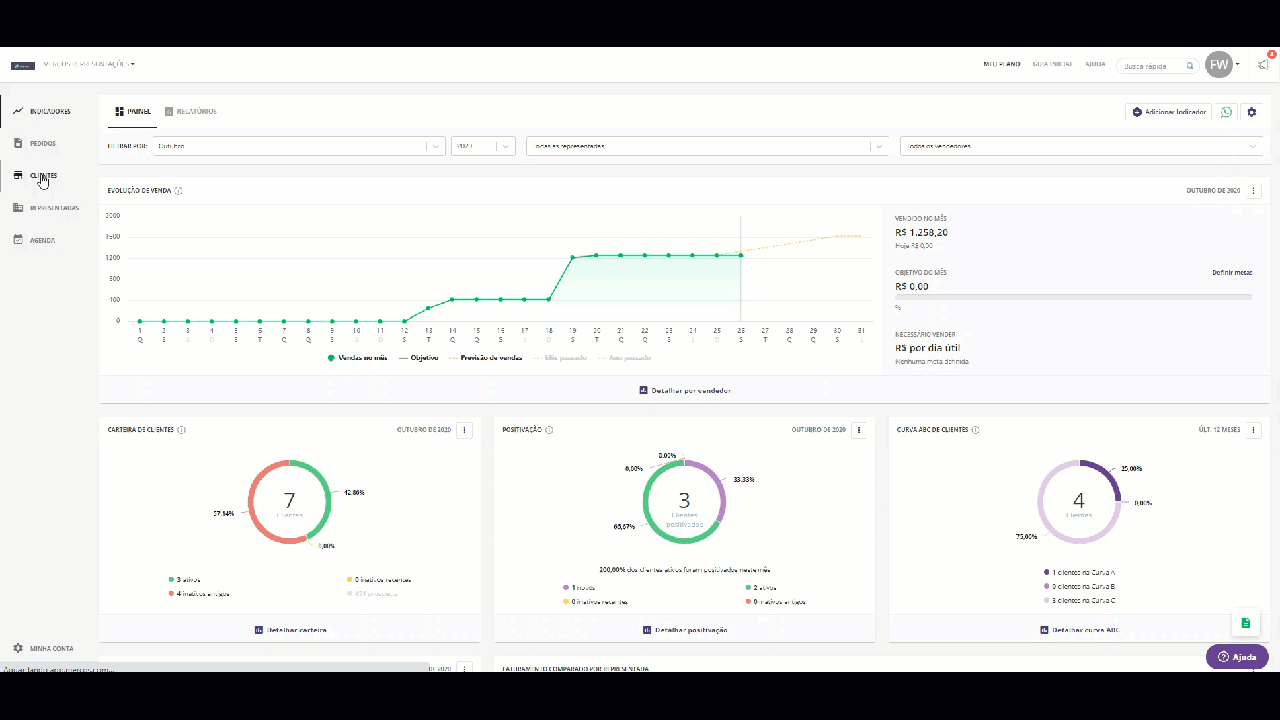1280x720 pixels.
Task: Open the Todos os vendedores dropdown
Action: pos(1080,146)
